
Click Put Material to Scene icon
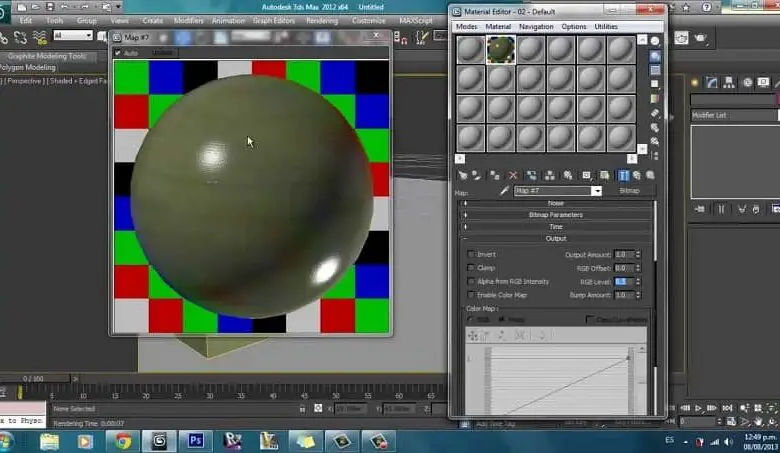[477, 175]
